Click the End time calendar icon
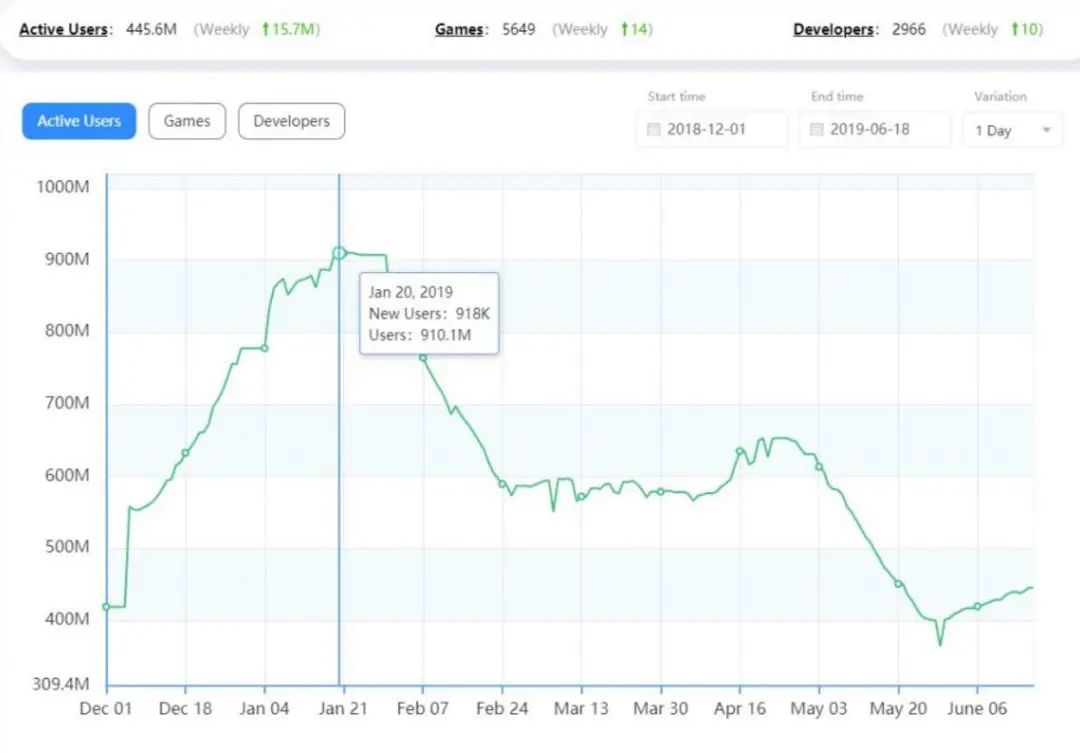Screen dimensions: 1080x753 pyautogui.click(x=816, y=130)
